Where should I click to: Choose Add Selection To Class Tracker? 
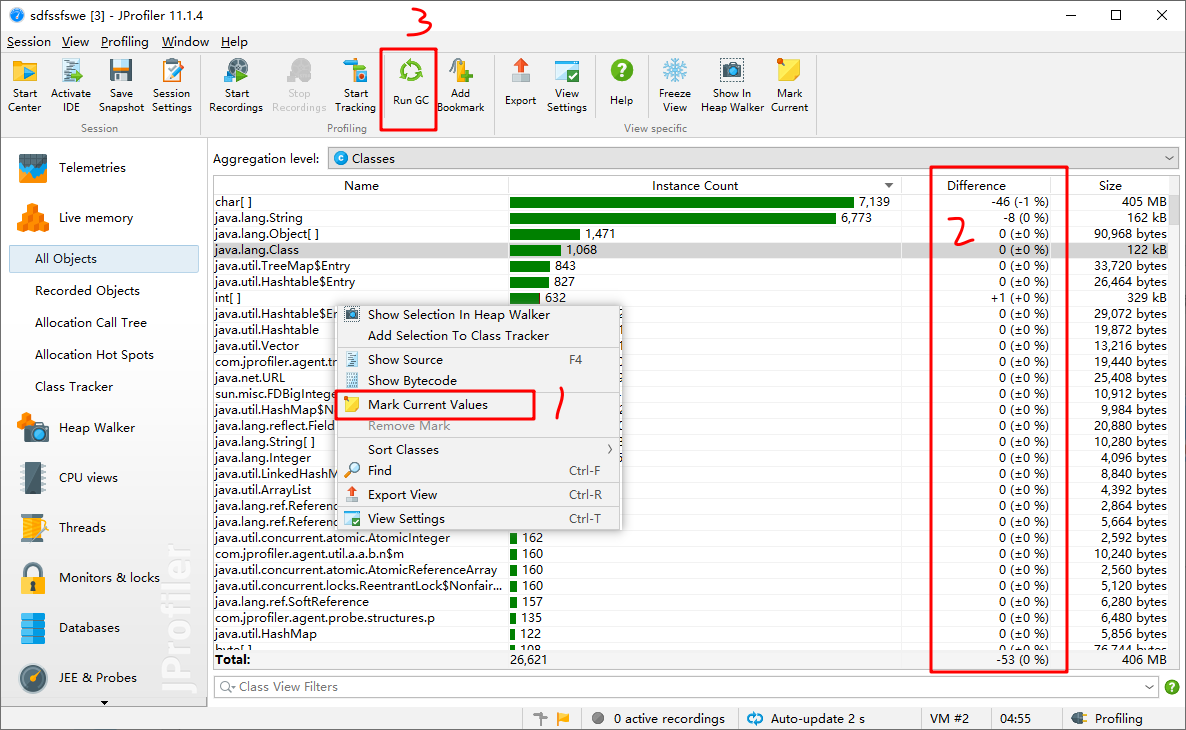[x=478, y=336]
